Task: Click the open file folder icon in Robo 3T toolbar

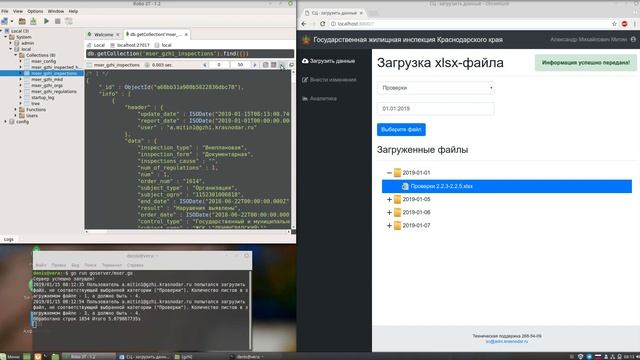Action: pyautogui.click(x=22, y=21)
